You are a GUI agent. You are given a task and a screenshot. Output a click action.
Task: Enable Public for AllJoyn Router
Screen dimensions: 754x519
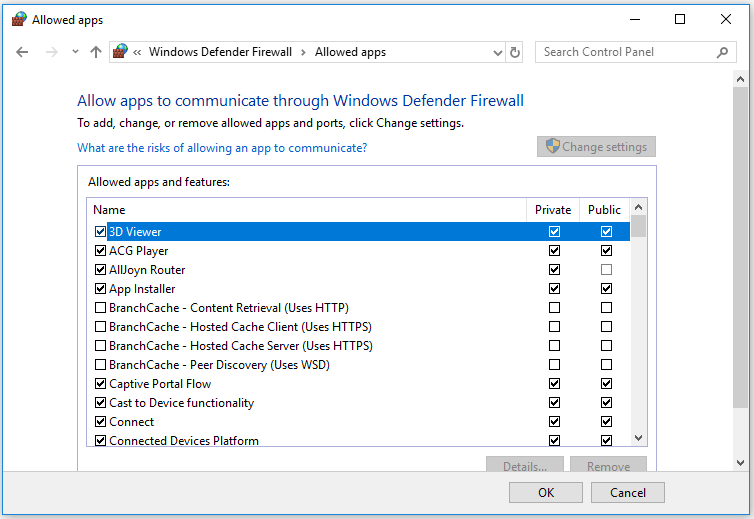606,269
